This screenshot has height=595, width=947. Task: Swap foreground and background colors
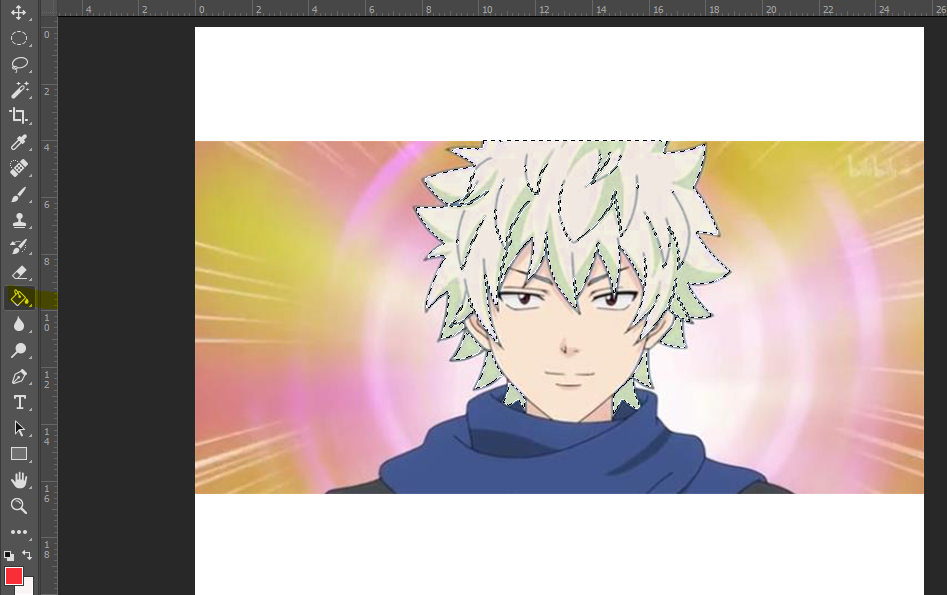[x=27, y=555]
